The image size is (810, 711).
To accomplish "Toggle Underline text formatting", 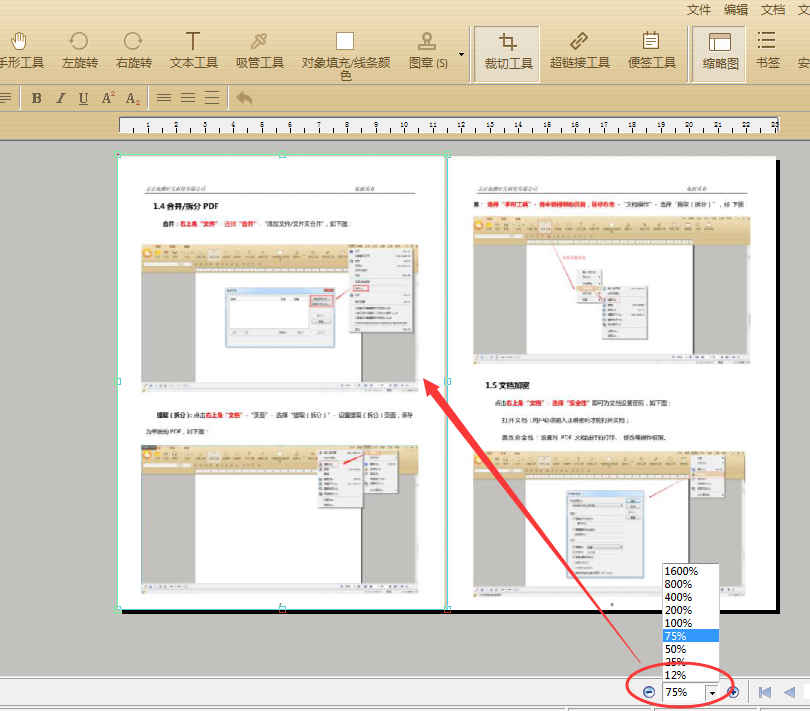I will pos(83,98).
